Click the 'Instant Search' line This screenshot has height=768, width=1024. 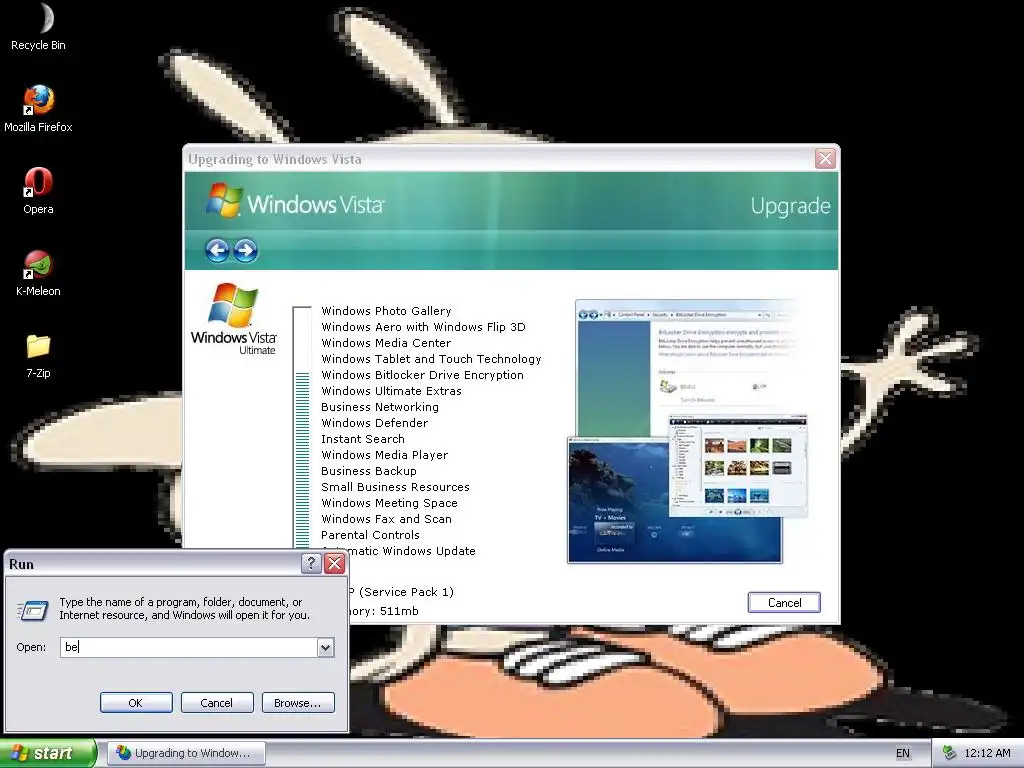coord(363,439)
